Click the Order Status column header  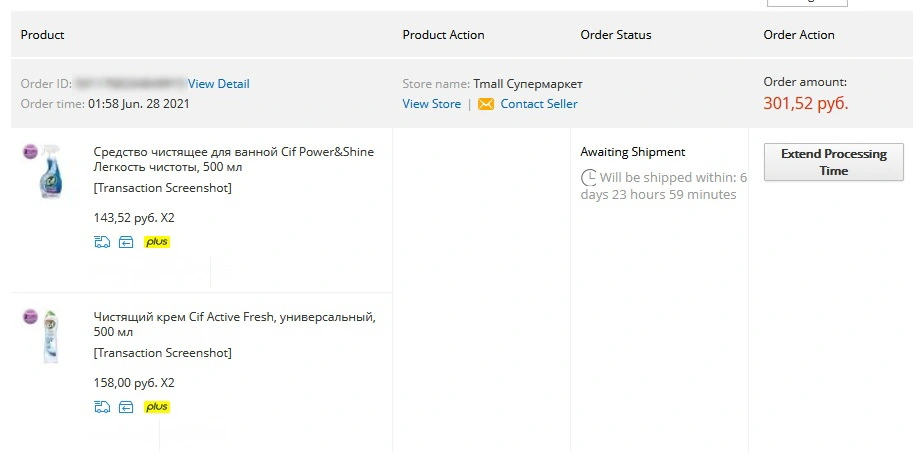(x=615, y=35)
